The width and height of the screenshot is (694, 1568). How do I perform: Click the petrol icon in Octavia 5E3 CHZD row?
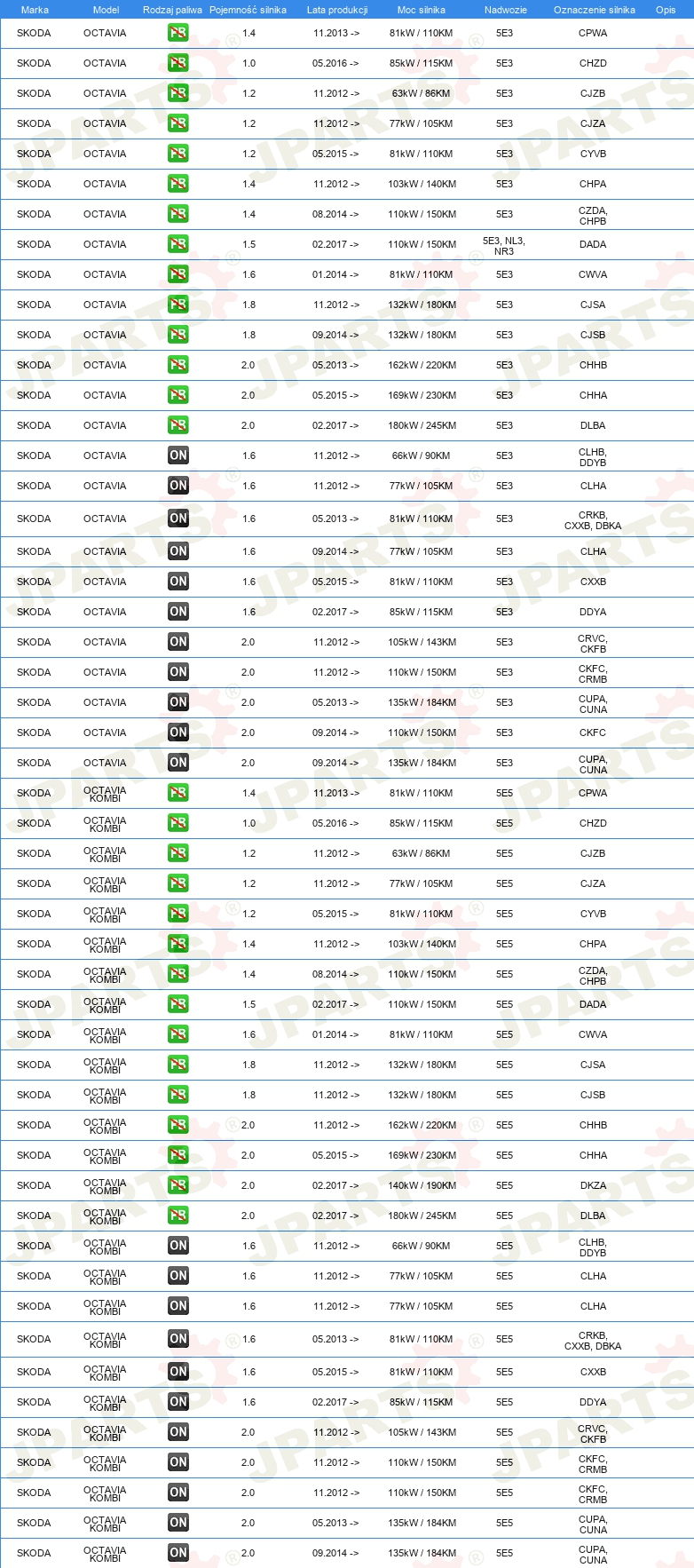[x=178, y=63]
